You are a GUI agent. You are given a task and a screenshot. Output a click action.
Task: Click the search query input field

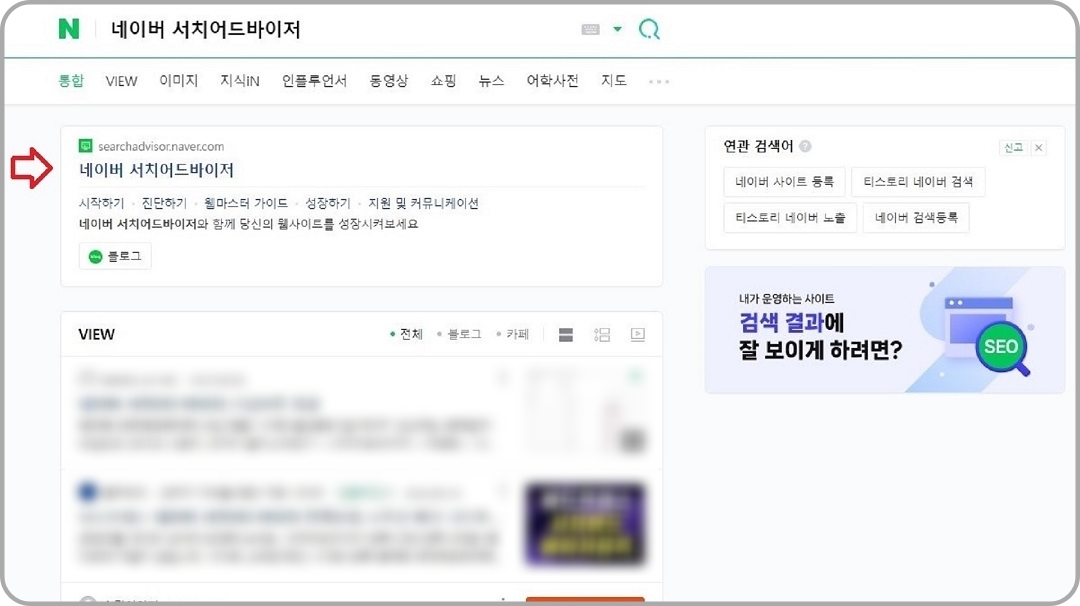[300, 30]
